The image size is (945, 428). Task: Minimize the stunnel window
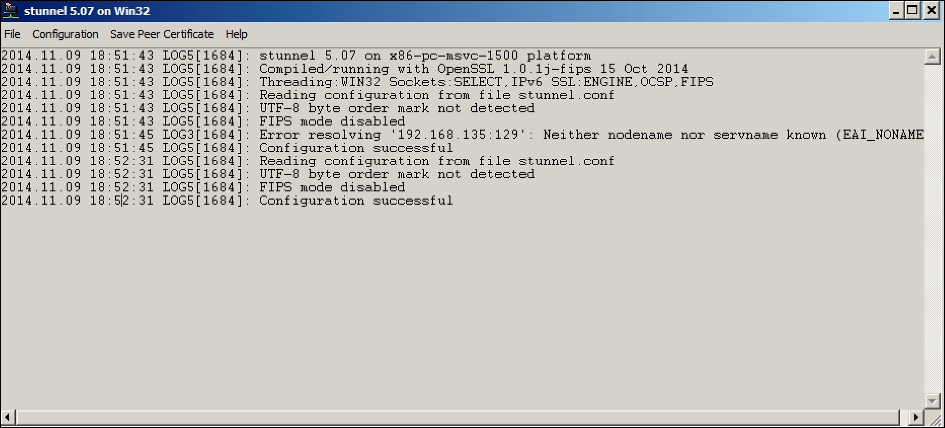896,11
